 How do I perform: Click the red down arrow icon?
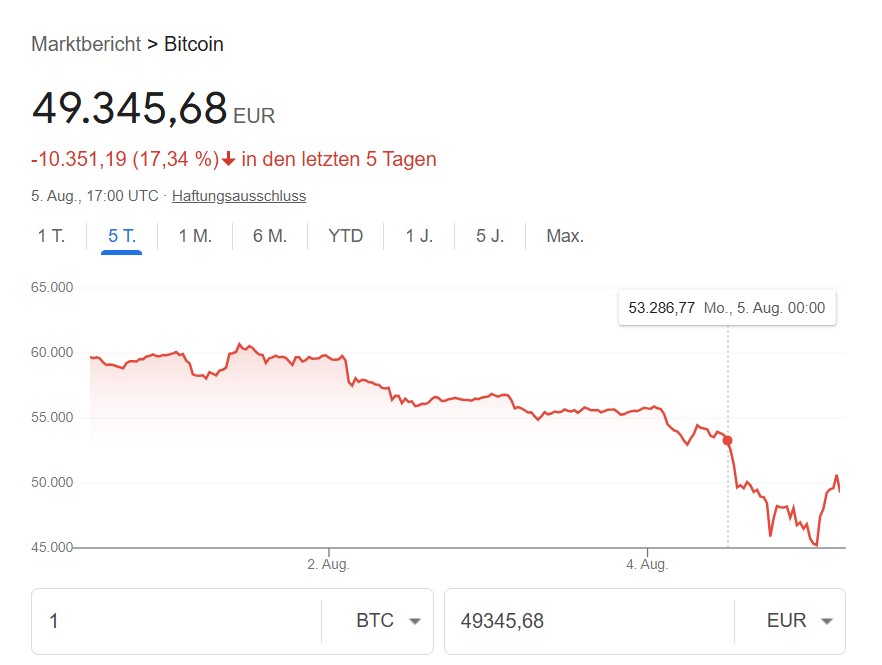[x=229, y=159]
